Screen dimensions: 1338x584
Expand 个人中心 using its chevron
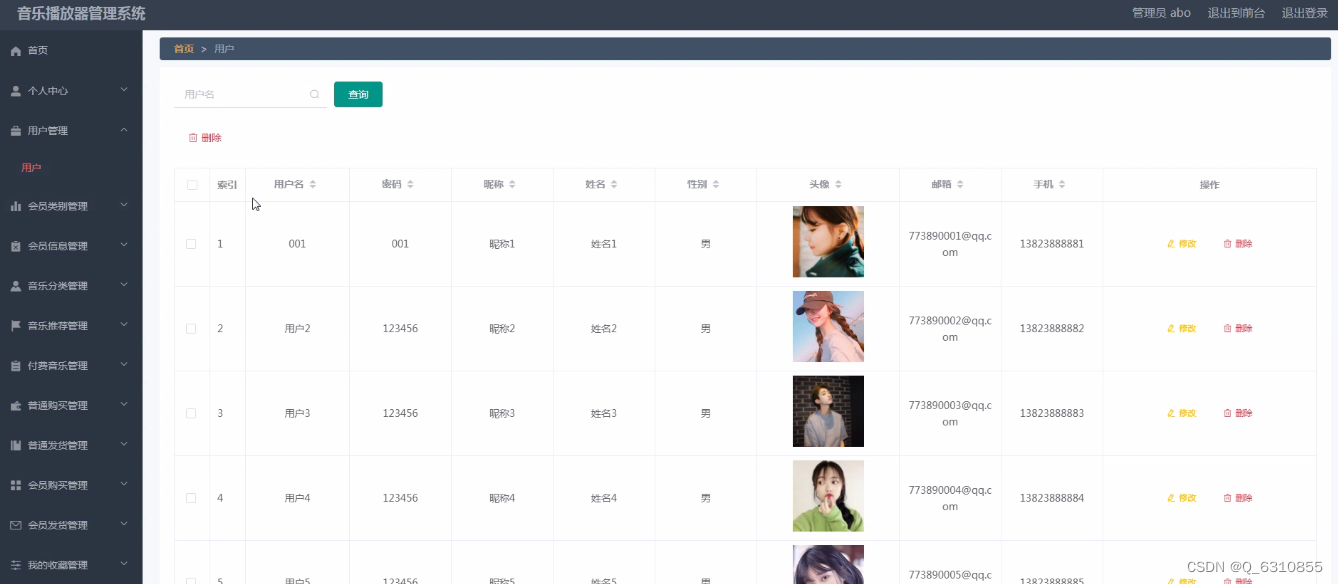tap(124, 90)
